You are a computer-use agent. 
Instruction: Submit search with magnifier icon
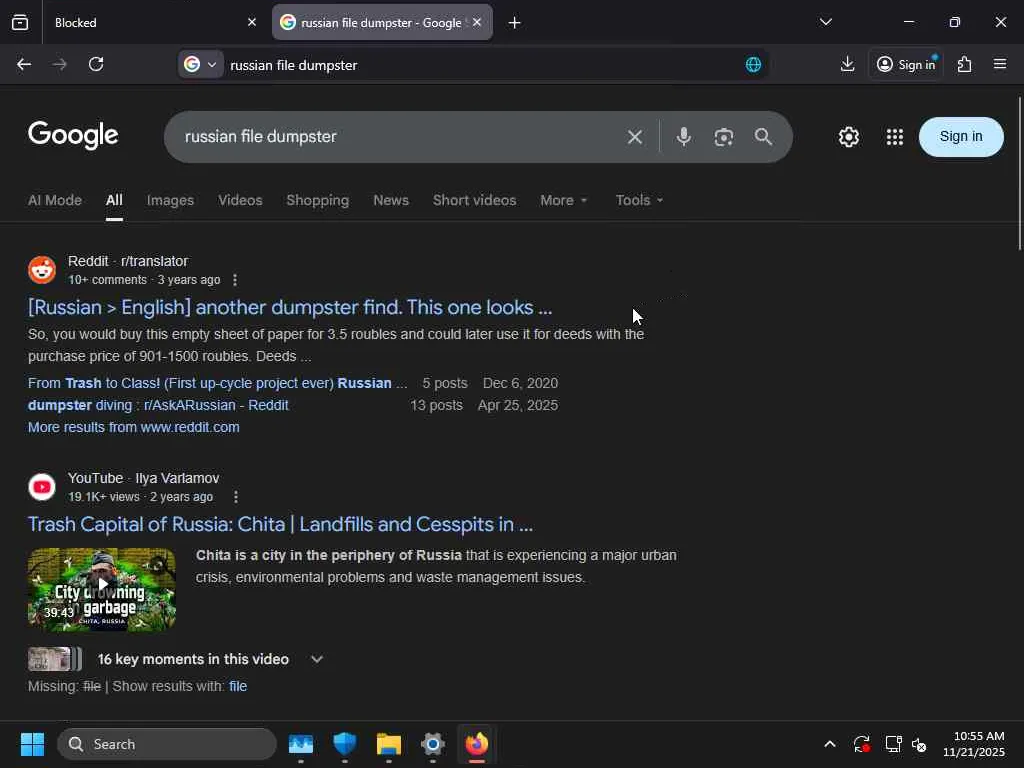pos(763,136)
